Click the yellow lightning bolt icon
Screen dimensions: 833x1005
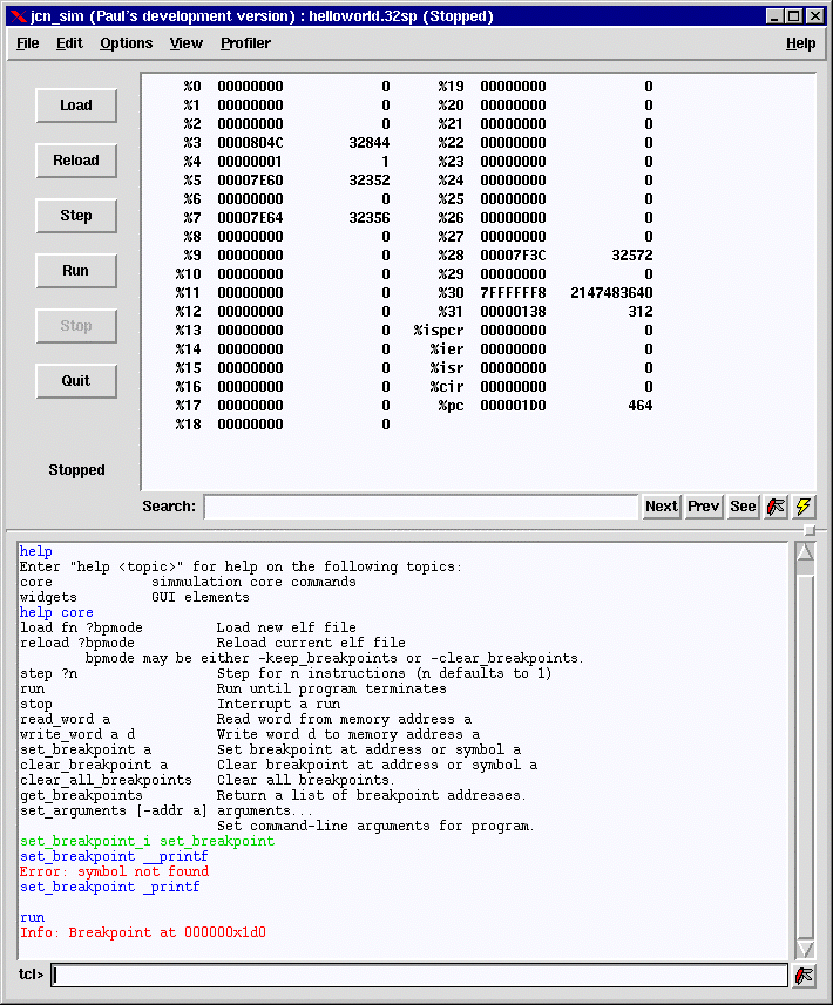[x=804, y=506]
